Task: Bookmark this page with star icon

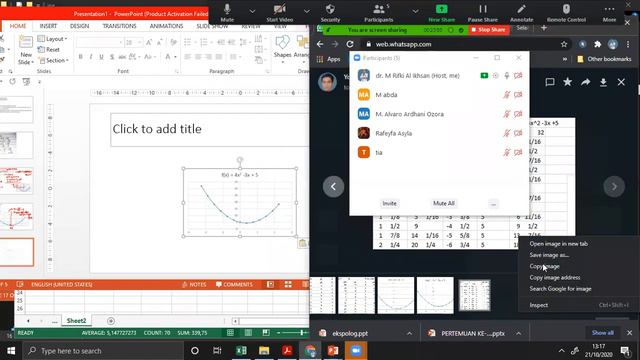Action: click(564, 44)
